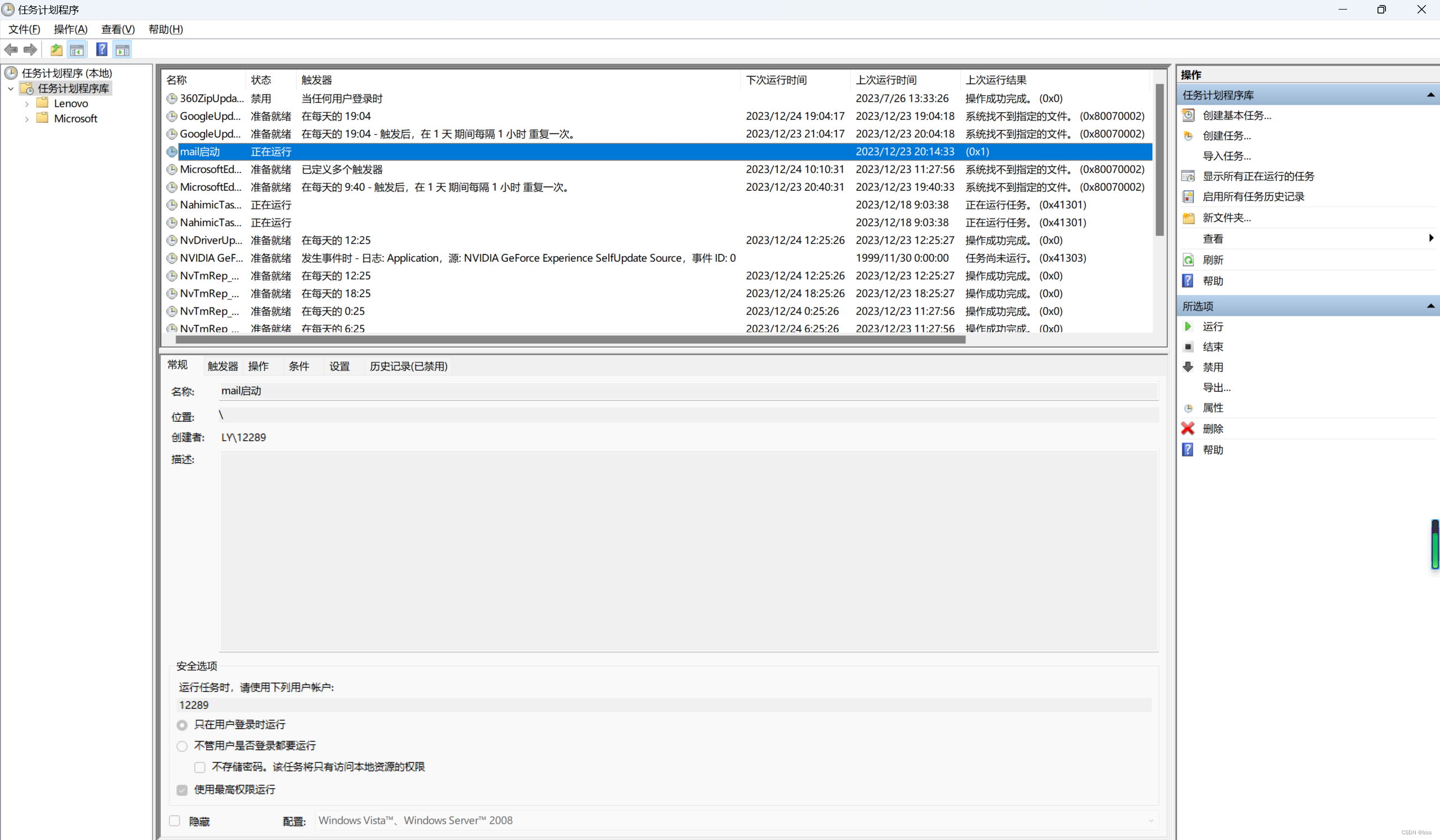Check the 使用最高权限运行 checkbox

click(182, 790)
